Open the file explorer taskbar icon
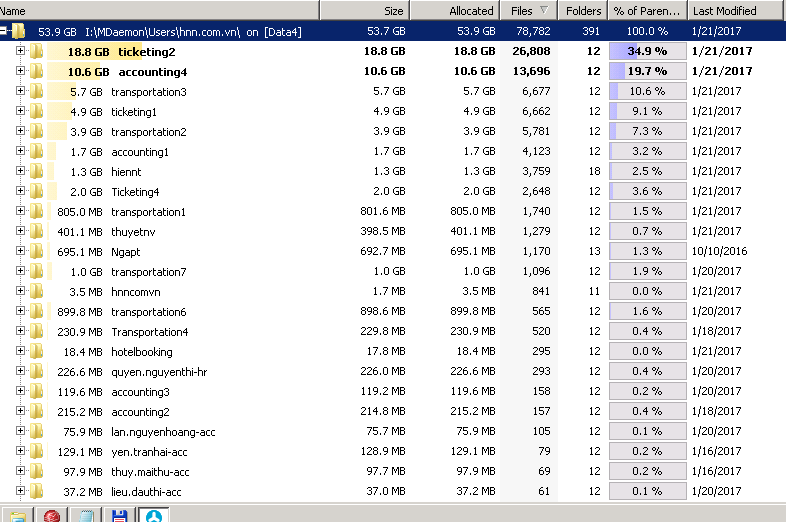786x522 pixels. tap(18, 515)
